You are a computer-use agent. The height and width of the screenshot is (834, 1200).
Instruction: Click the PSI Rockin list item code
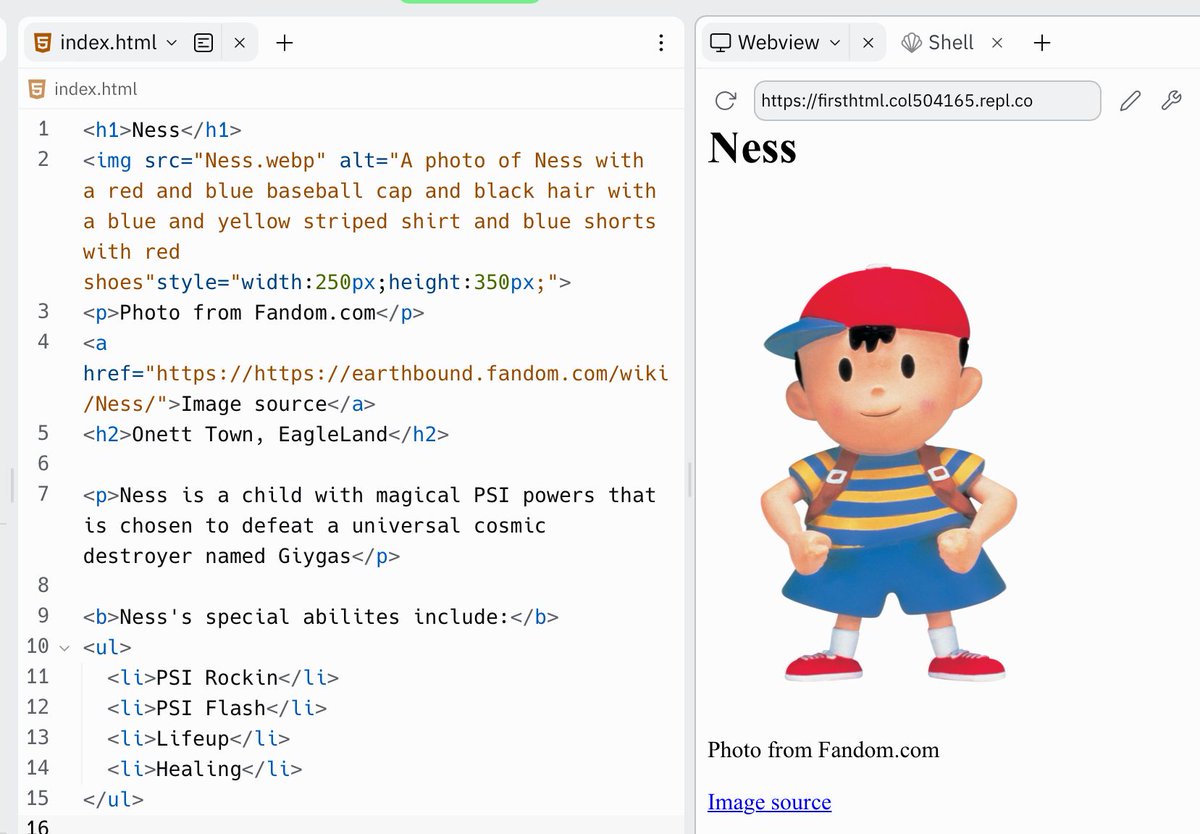pyautogui.click(x=223, y=677)
